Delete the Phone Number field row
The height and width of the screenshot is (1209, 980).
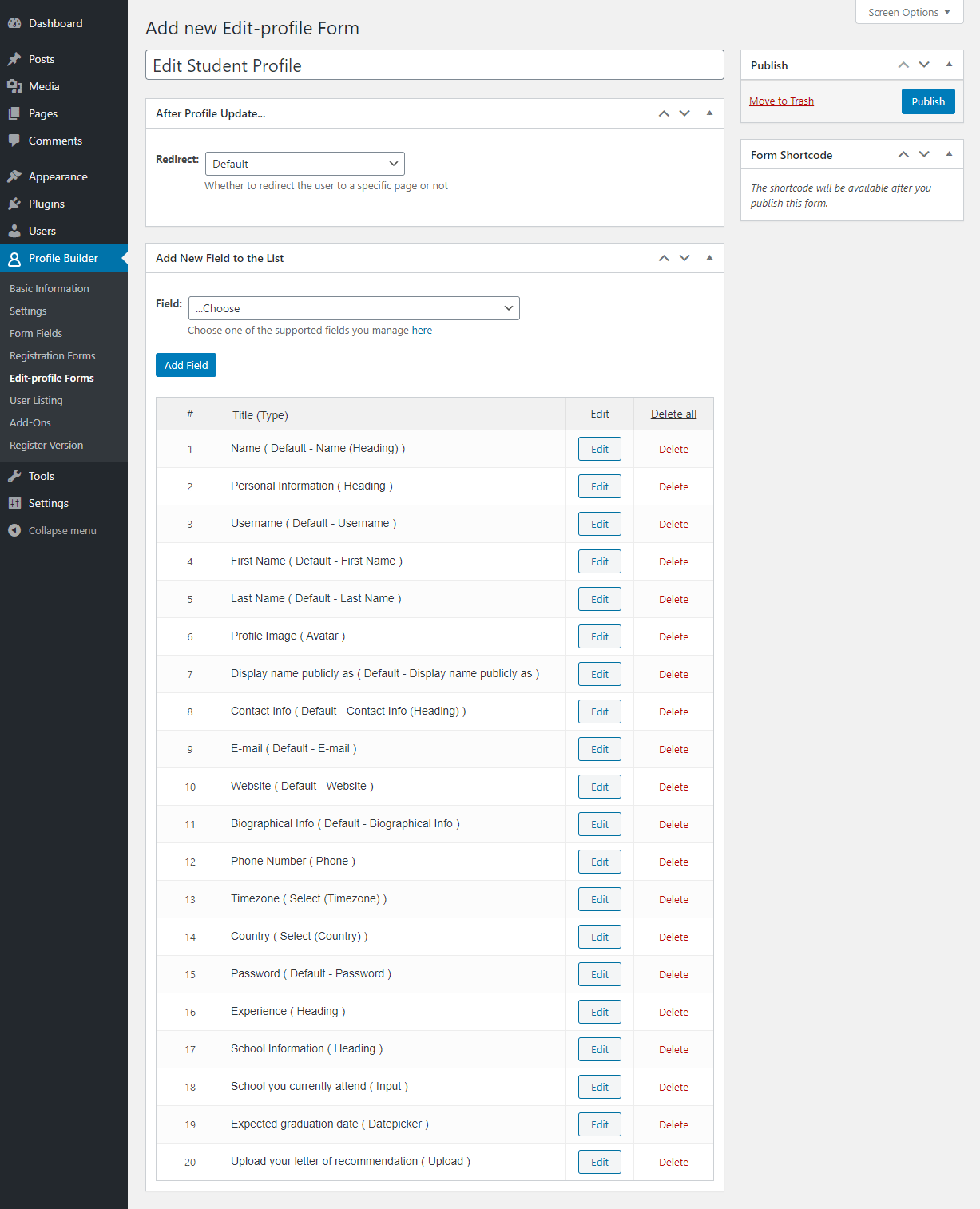coord(673,862)
